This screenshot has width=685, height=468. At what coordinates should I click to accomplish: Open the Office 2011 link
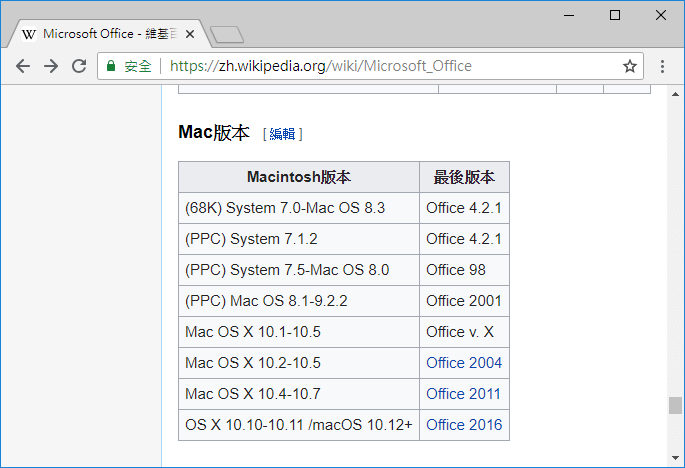463,394
